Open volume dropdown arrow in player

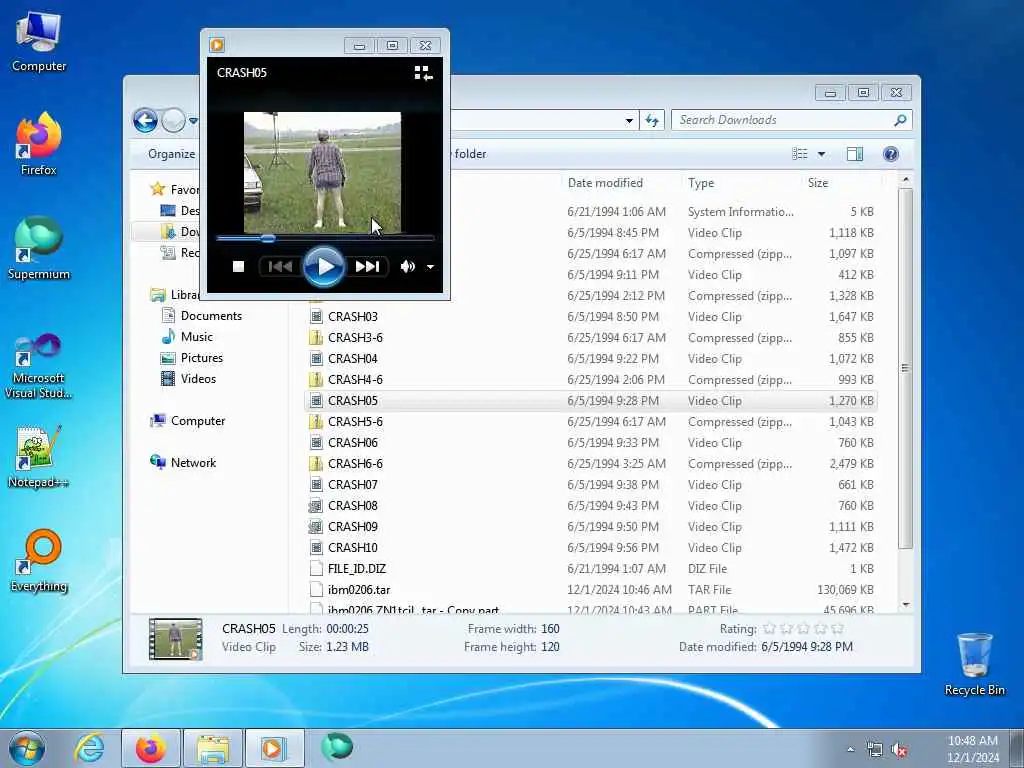[430, 267]
